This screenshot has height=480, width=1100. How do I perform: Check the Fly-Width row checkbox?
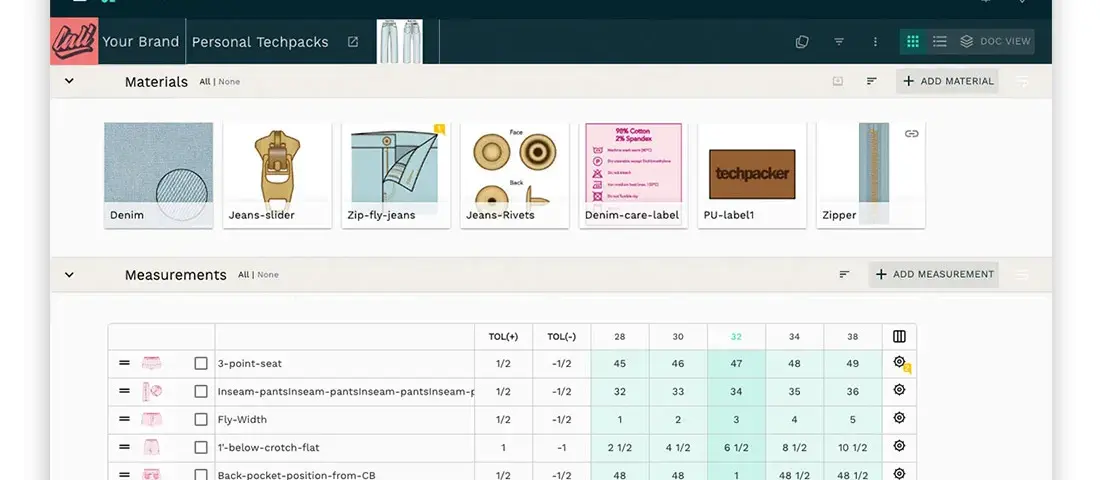201,420
